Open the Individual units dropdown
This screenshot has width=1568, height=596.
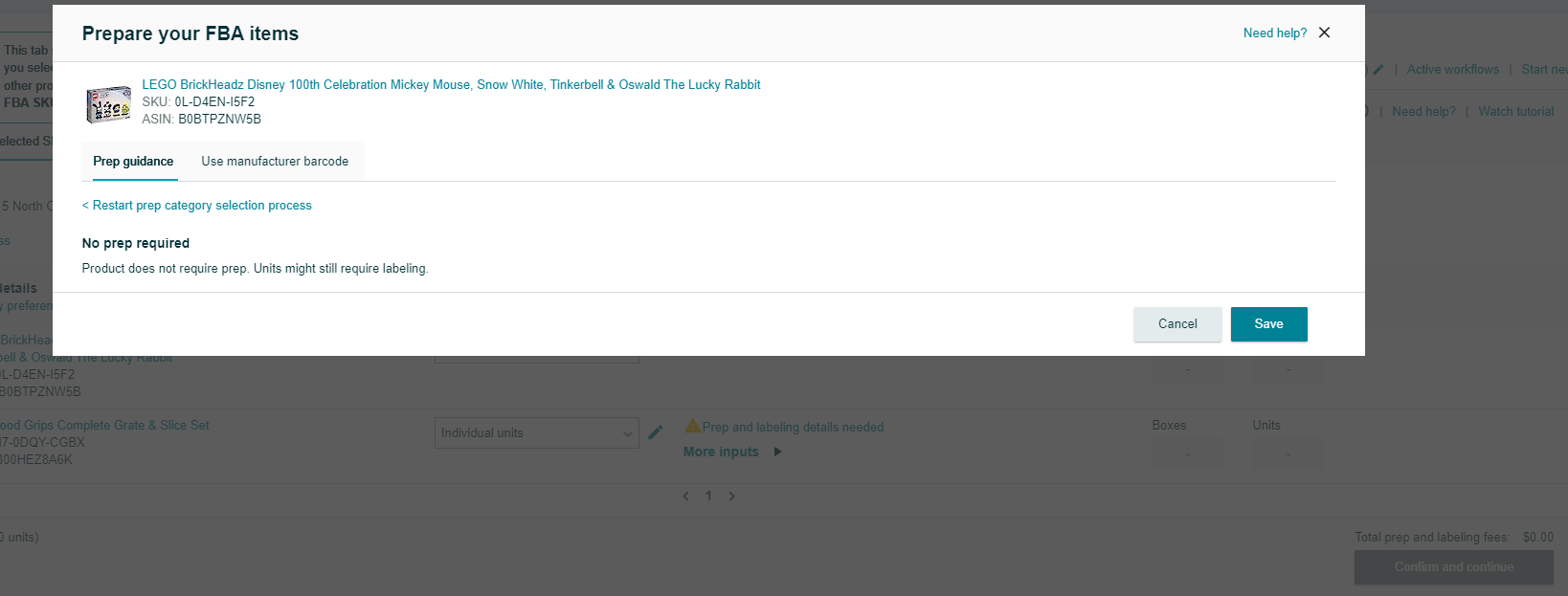(536, 433)
